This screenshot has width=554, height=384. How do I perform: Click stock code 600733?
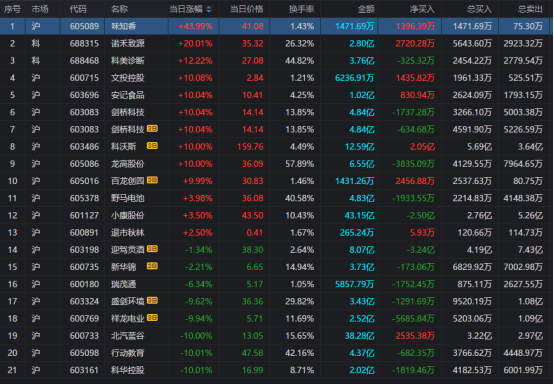[x=84, y=336]
